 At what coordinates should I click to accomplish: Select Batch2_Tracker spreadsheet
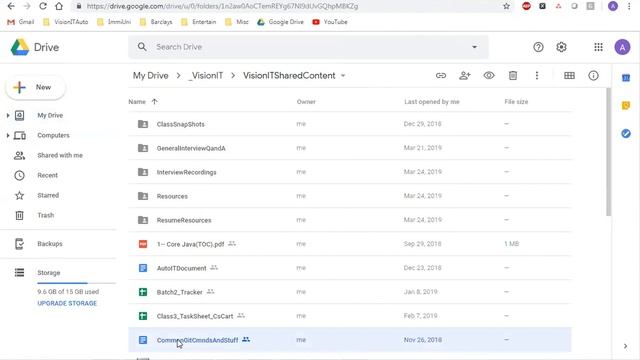350,292
